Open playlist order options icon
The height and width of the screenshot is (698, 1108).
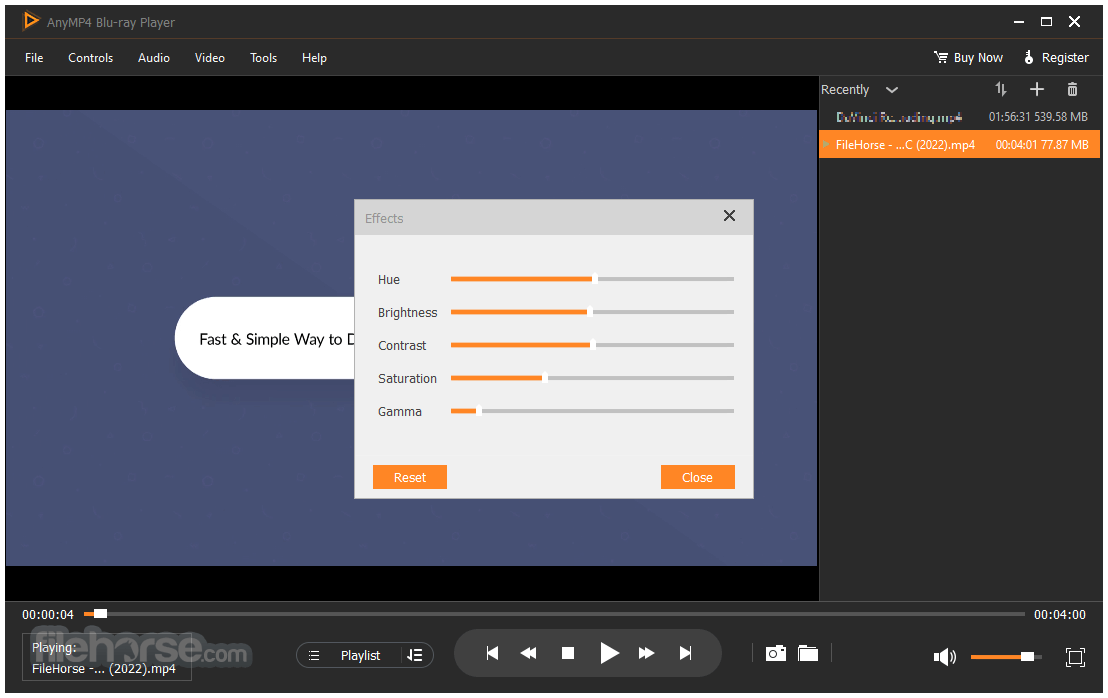pos(416,656)
